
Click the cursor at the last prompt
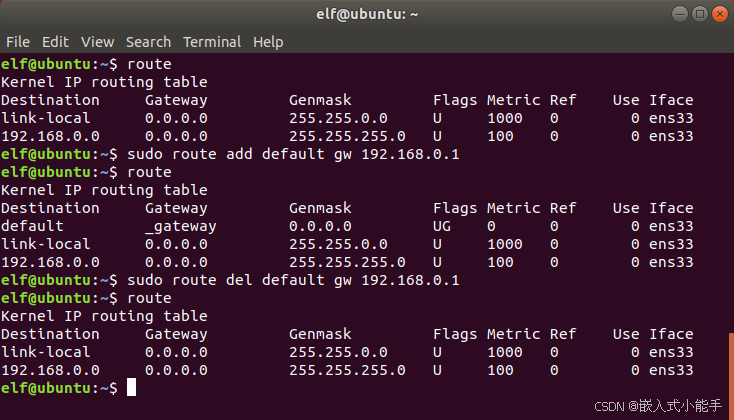coord(132,388)
